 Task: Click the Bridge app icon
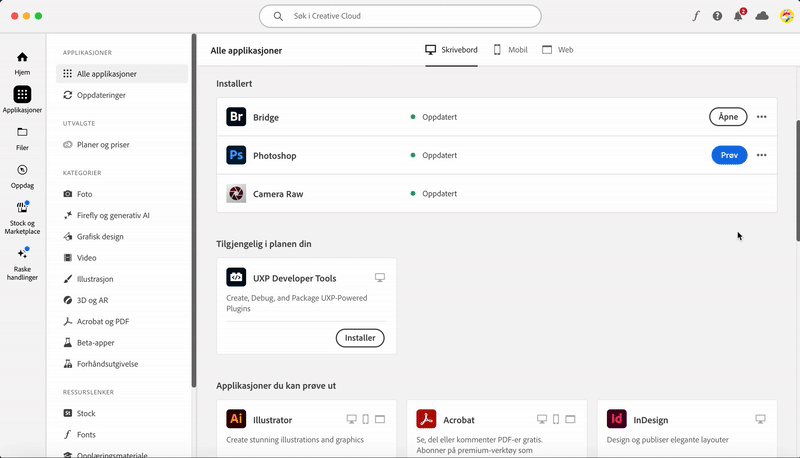pos(236,117)
